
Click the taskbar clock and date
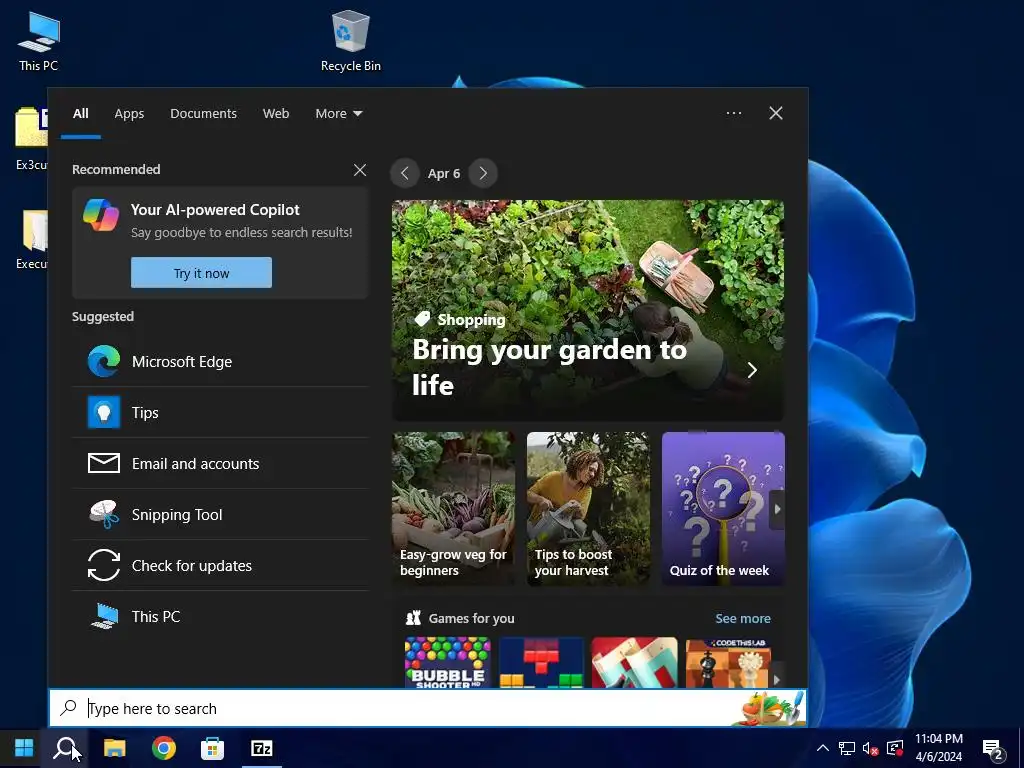coord(939,748)
